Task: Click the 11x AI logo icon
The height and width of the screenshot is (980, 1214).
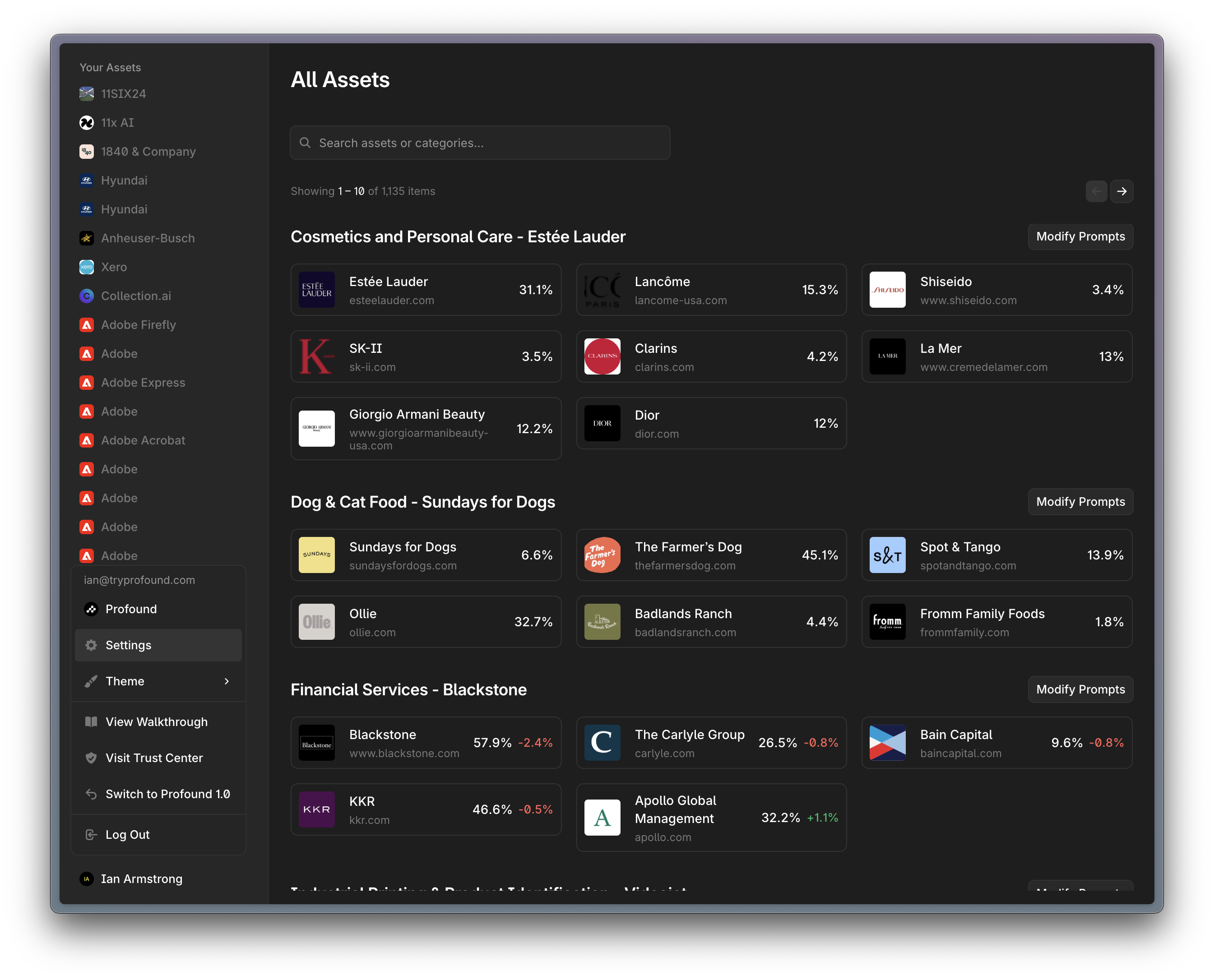Action: (x=86, y=123)
